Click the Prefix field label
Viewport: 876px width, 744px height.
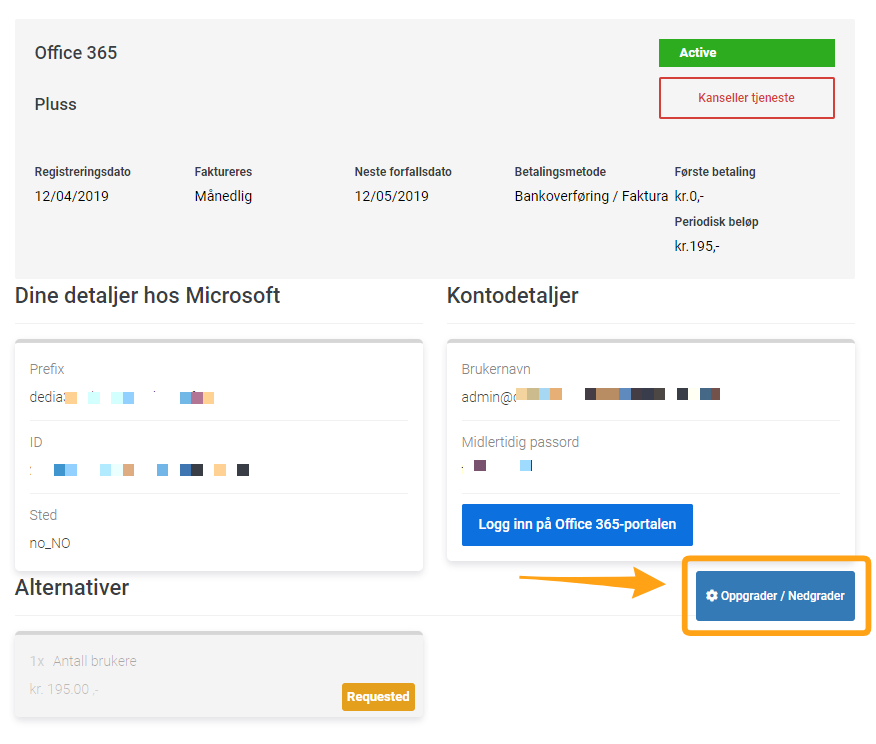(x=47, y=369)
